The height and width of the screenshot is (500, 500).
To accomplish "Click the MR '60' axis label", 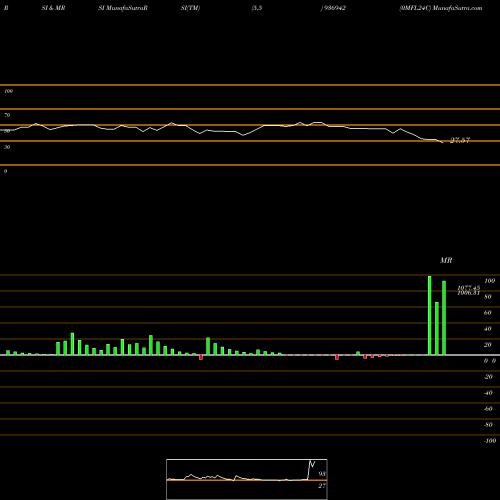I will click(x=487, y=313).
